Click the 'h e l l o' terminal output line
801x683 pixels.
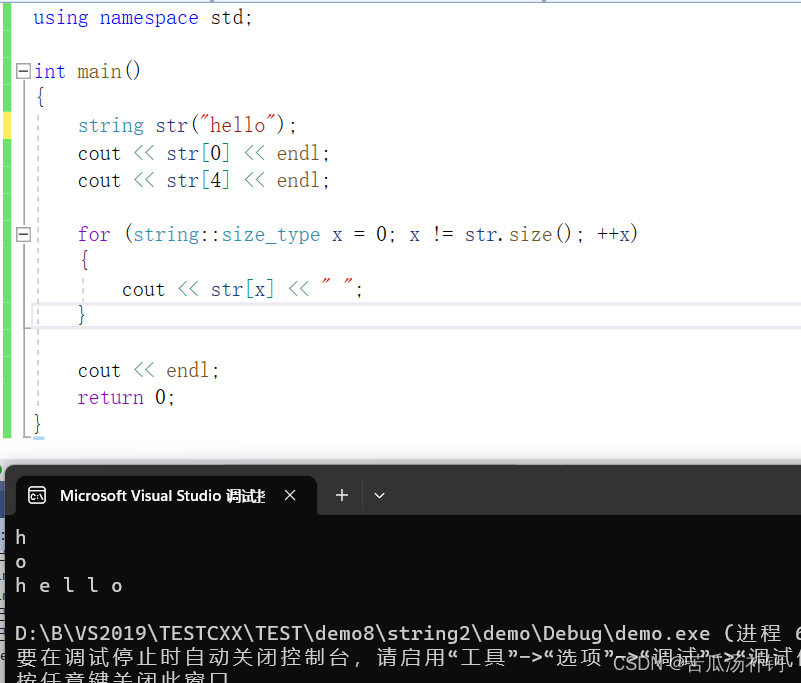pyautogui.click(x=70, y=585)
